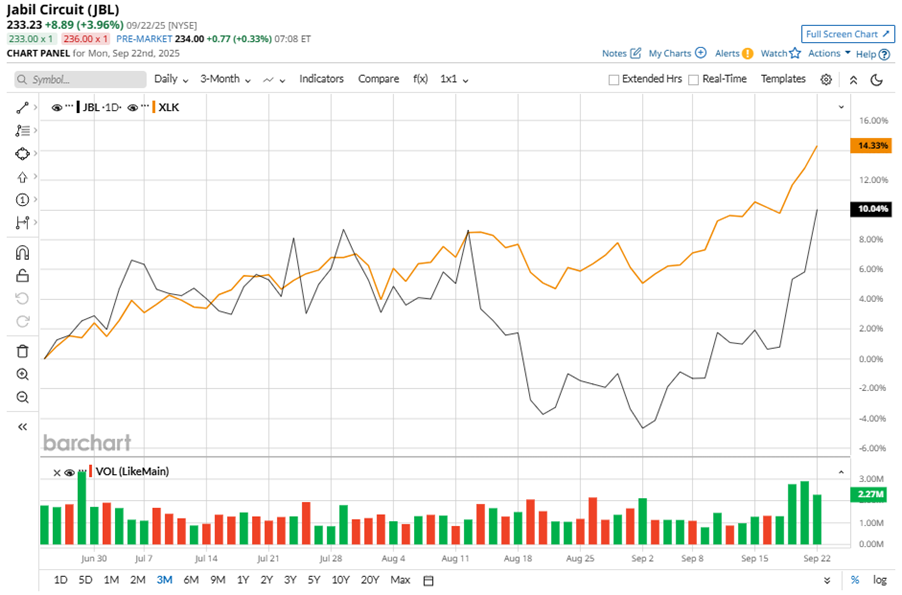Remove the VOL indicator pane
Viewport: 902px width, 595px height.
[57, 473]
